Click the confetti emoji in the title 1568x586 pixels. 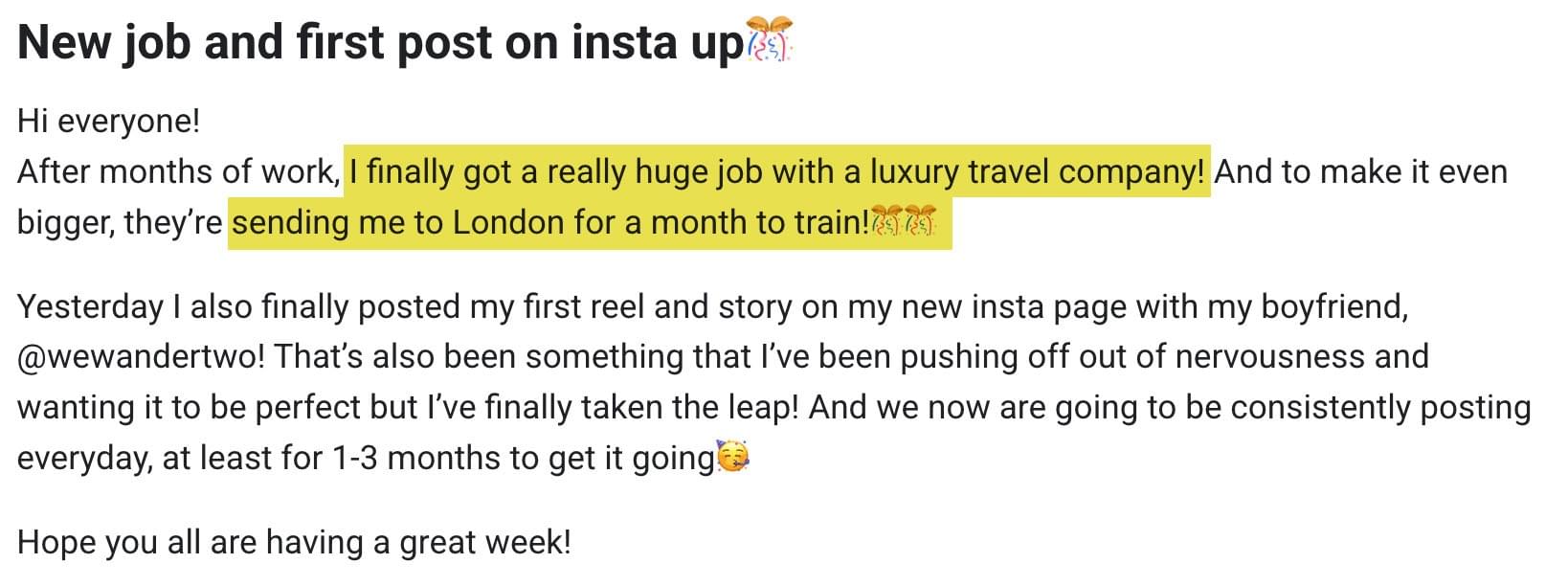tap(770, 41)
